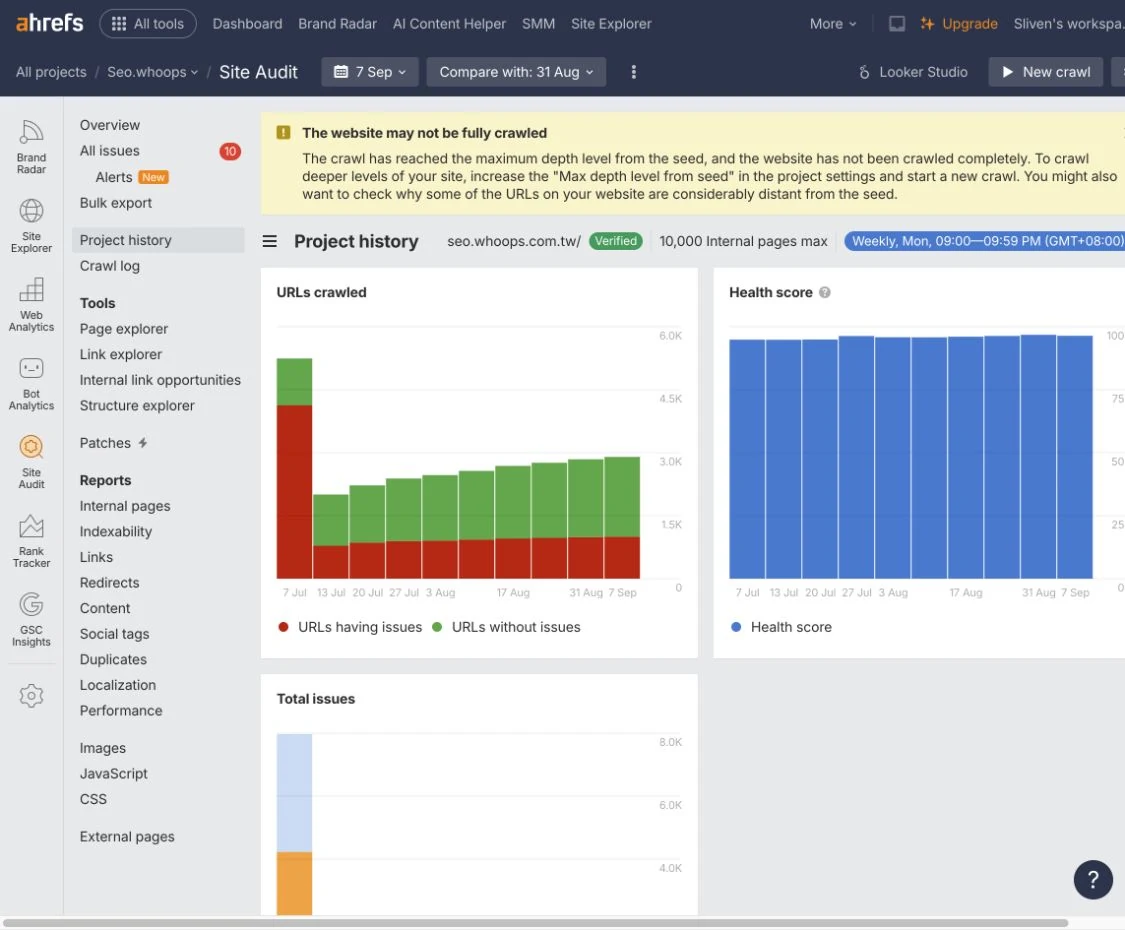Screen dimensions: 1125x930
Task: Click the yellow warning icon in the banner
Action: point(283,133)
